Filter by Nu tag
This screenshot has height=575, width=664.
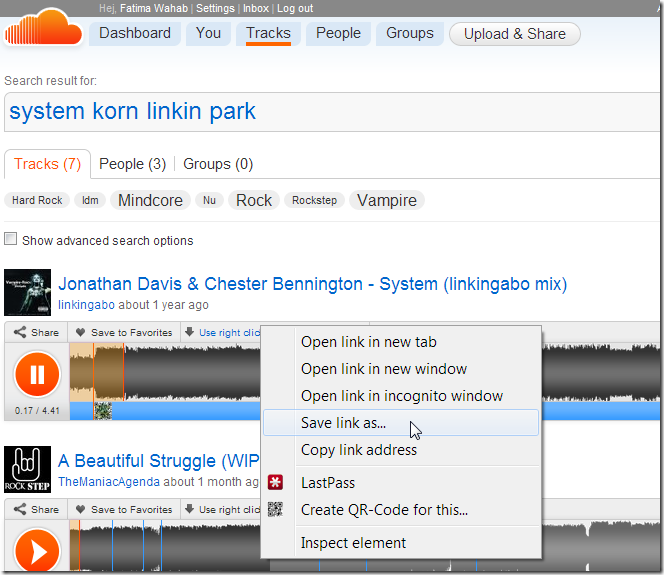point(209,200)
